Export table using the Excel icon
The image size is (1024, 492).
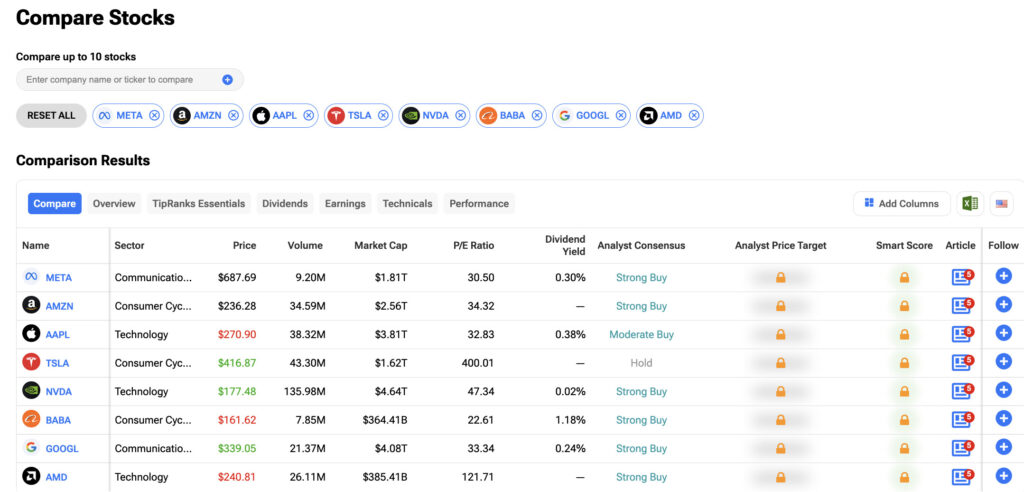pos(970,203)
